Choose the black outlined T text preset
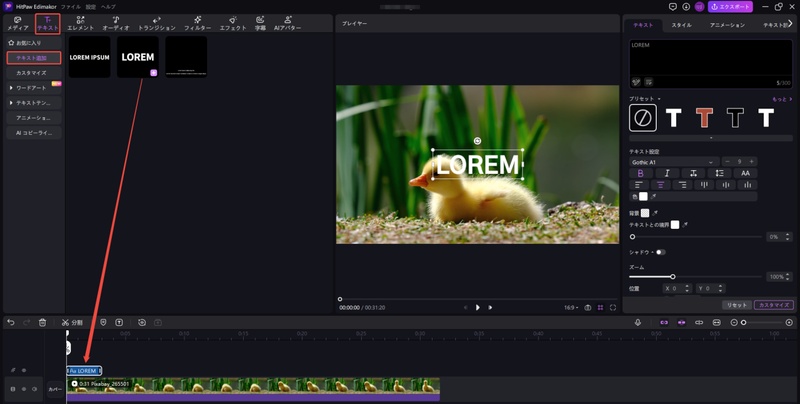The image size is (800, 404). [x=735, y=118]
